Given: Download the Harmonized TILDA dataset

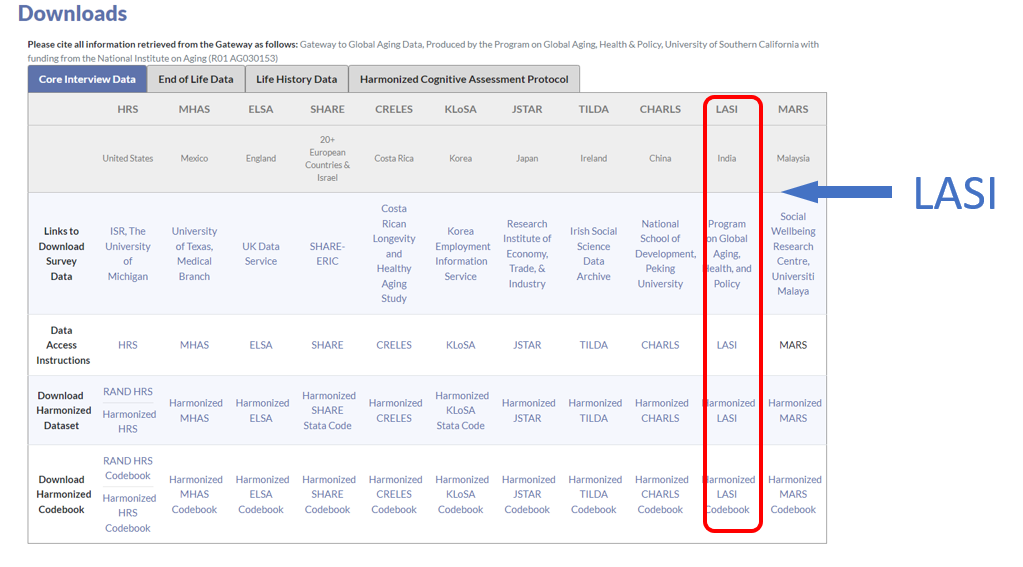Looking at the screenshot, I should click(595, 410).
